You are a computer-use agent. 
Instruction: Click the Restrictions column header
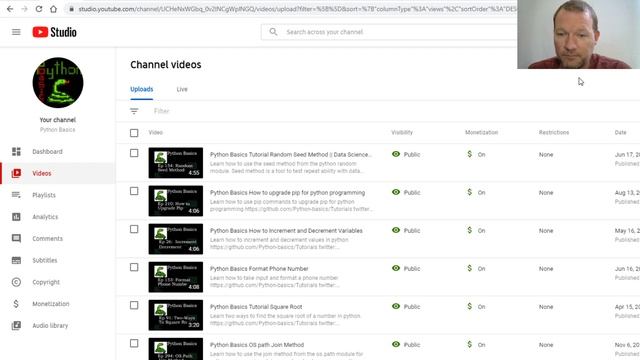553,132
